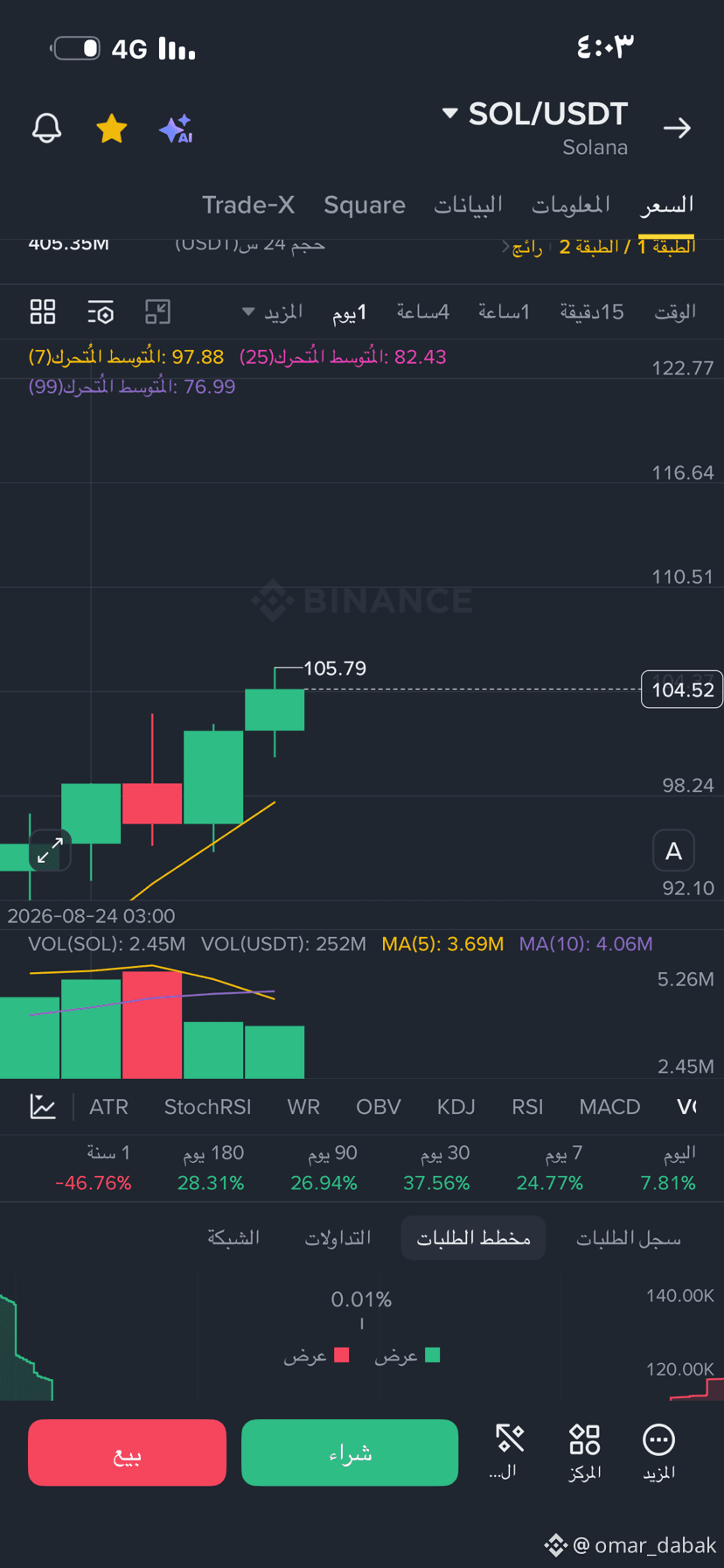
Task: Tap the fullscreen expand arrows on chart
Action: pyautogui.click(x=50, y=850)
